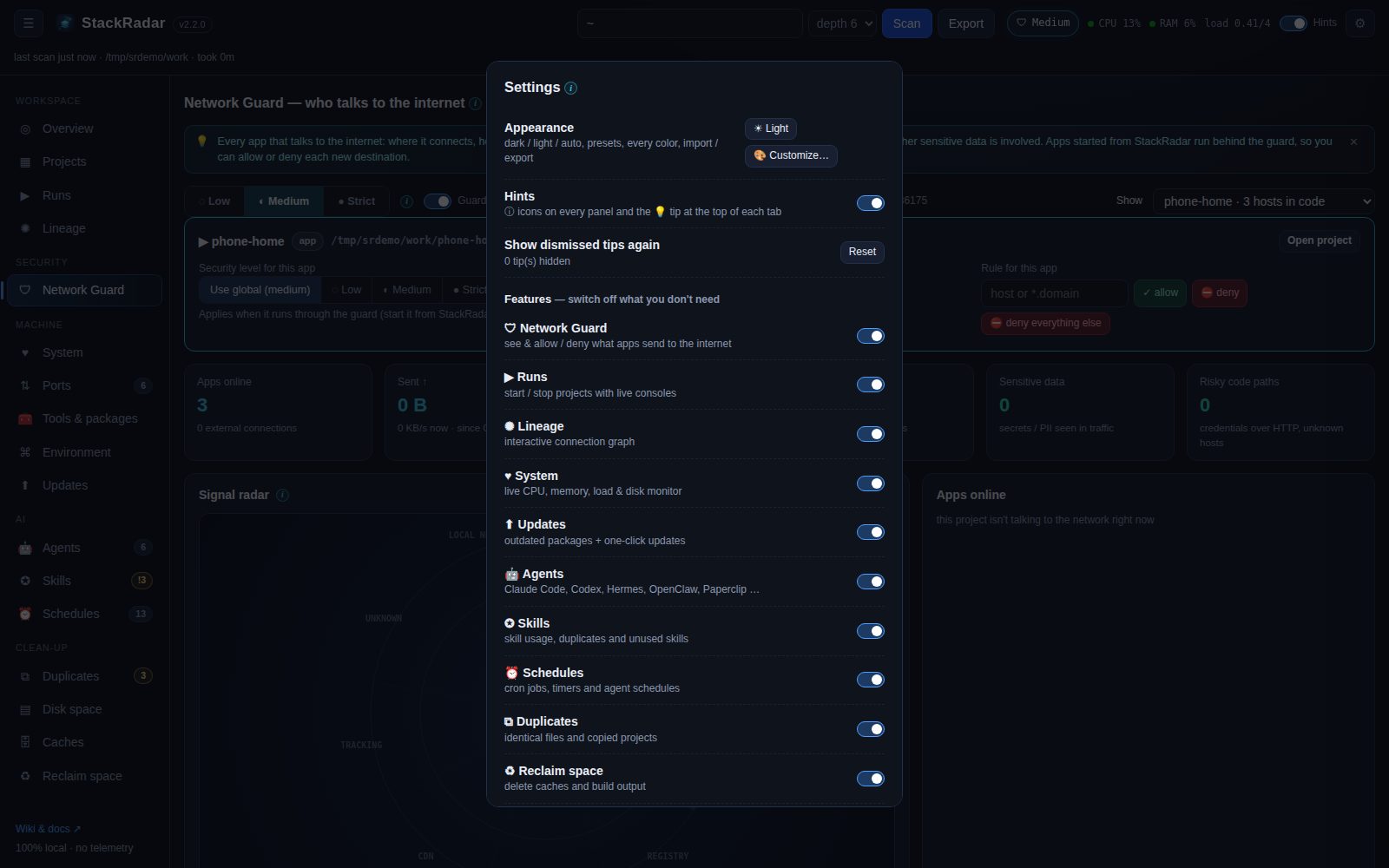
Task: Open the depth 6 dropdown
Action: coord(842,23)
